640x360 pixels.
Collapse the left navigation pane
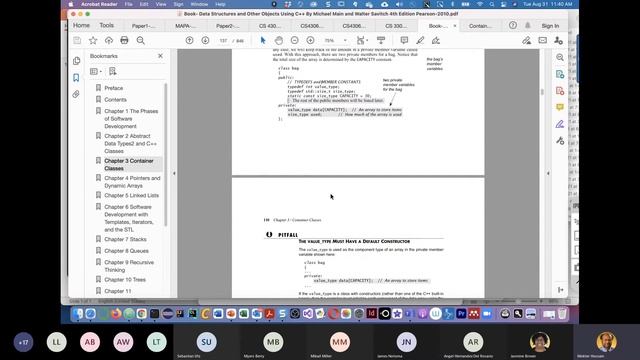(174, 173)
